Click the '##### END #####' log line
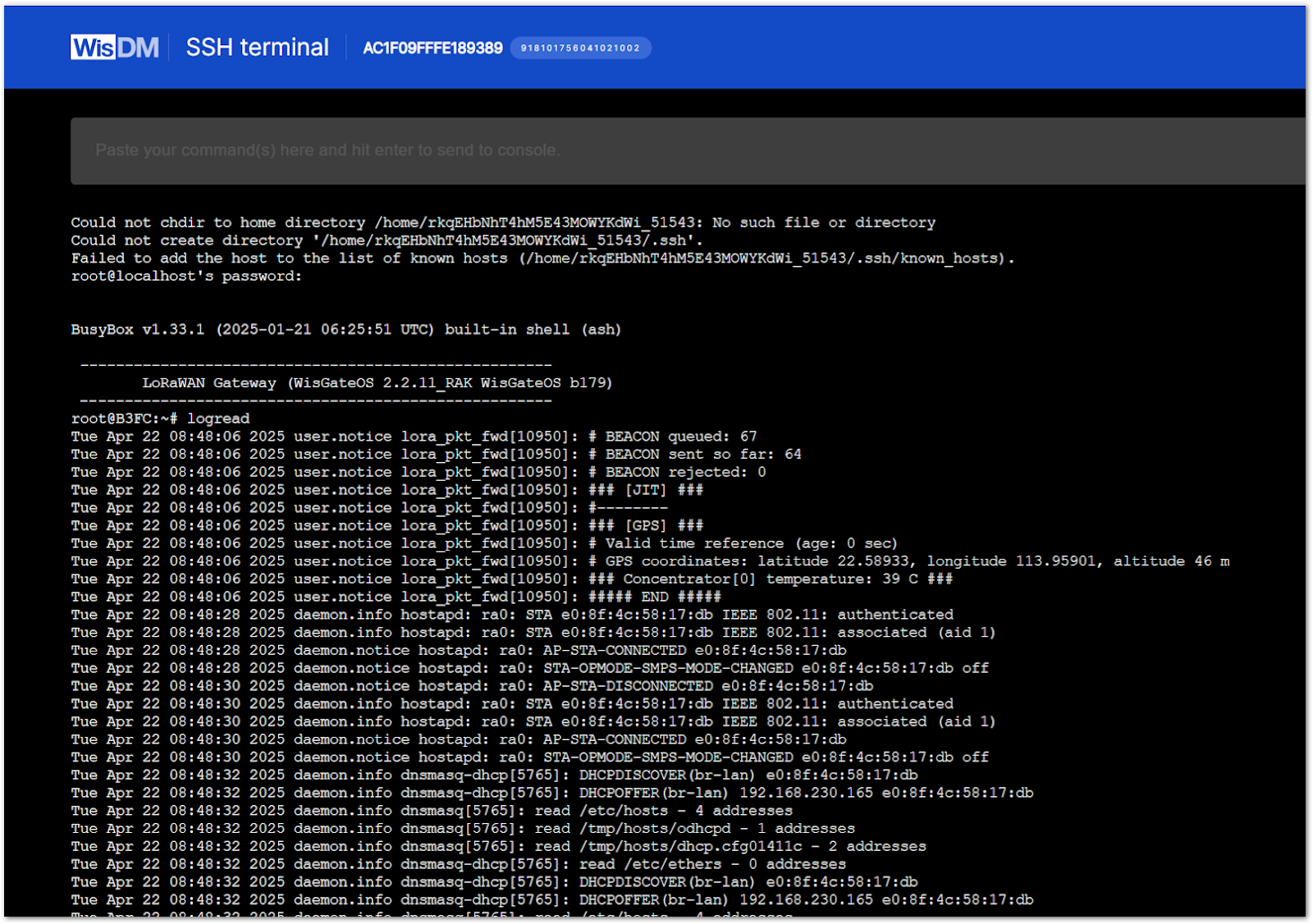Image resolution: width=1313 pixels, height=924 pixels. (x=396, y=597)
